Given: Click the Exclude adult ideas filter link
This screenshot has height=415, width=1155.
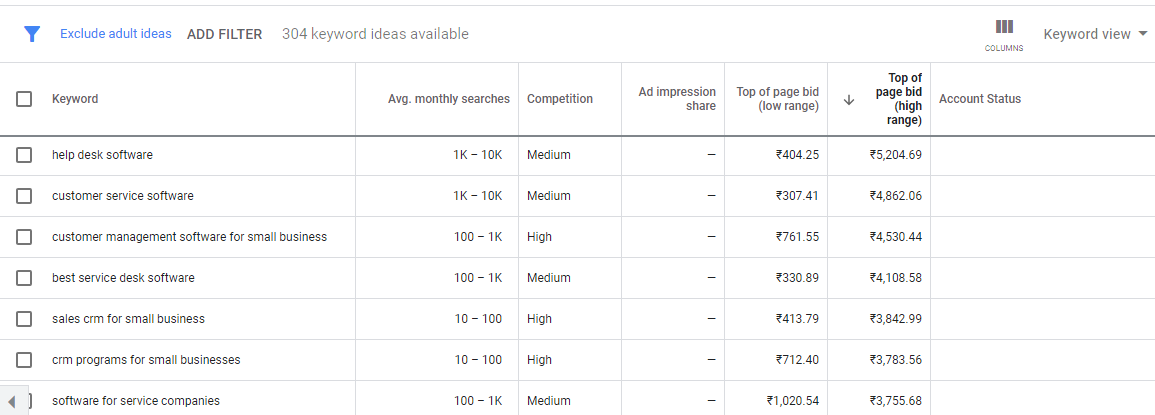Looking at the screenshot, I should [116, 34].
